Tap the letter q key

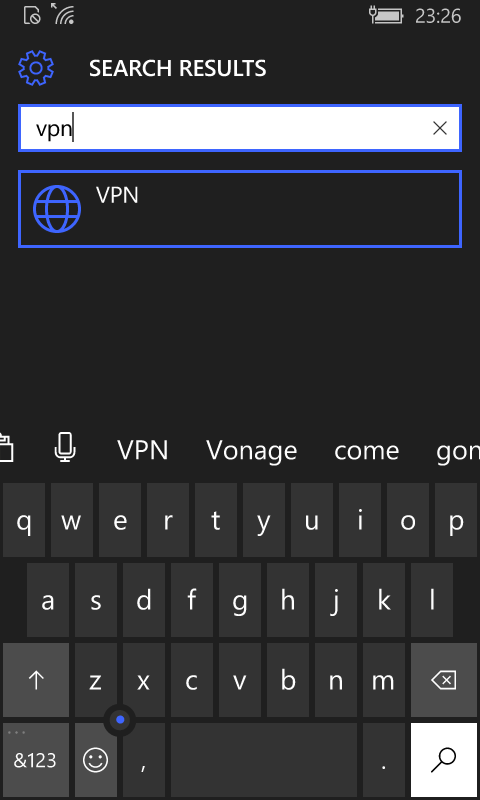(24, 520)
